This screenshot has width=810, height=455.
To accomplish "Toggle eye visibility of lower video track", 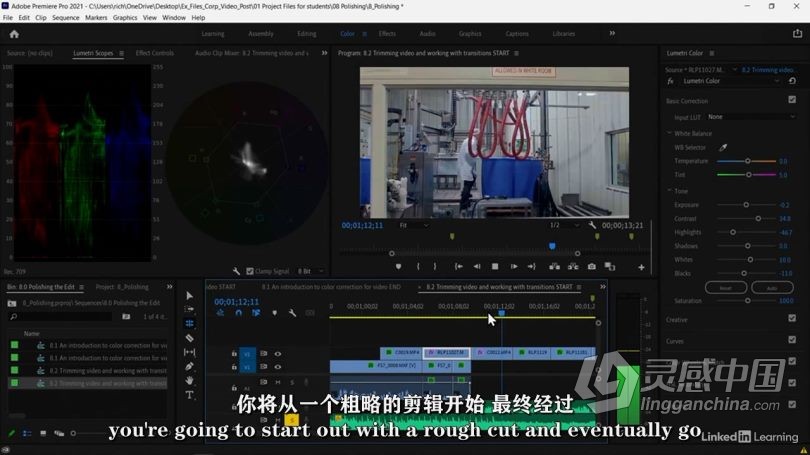I will pos(278,367).
